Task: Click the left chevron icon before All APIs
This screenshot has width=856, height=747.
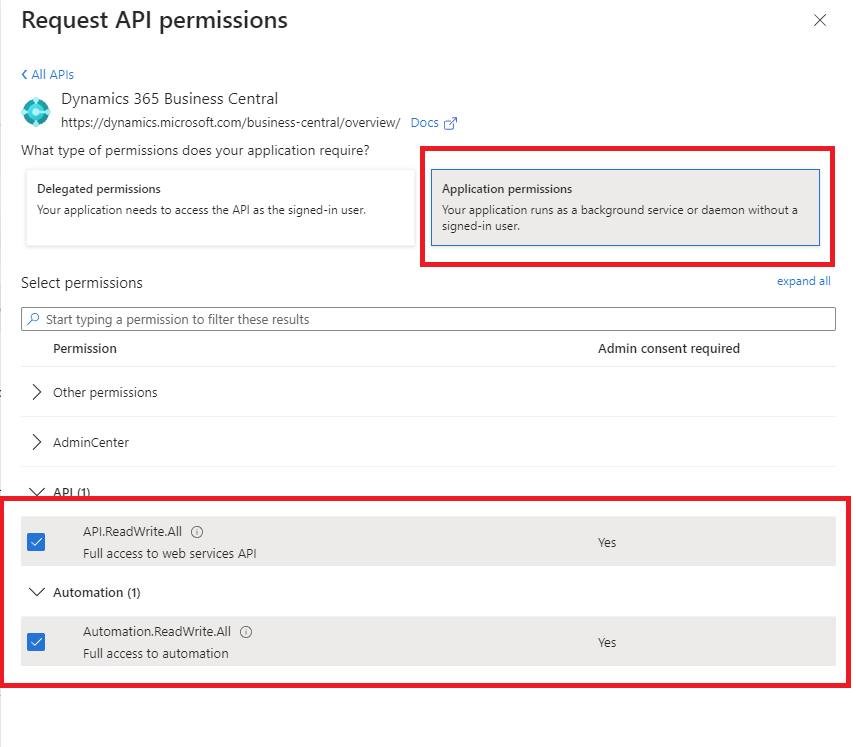Action: [24, 74]
